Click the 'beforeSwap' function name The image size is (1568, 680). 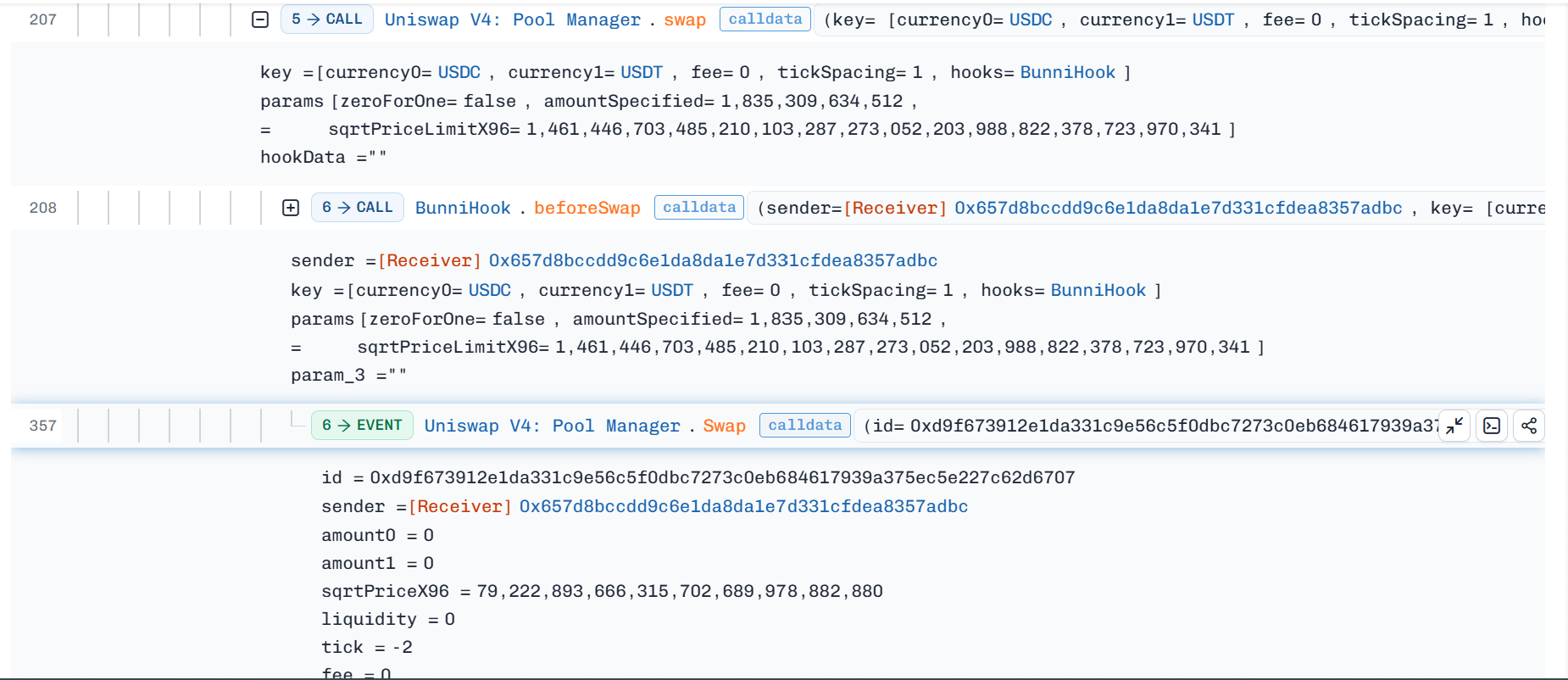587,208
